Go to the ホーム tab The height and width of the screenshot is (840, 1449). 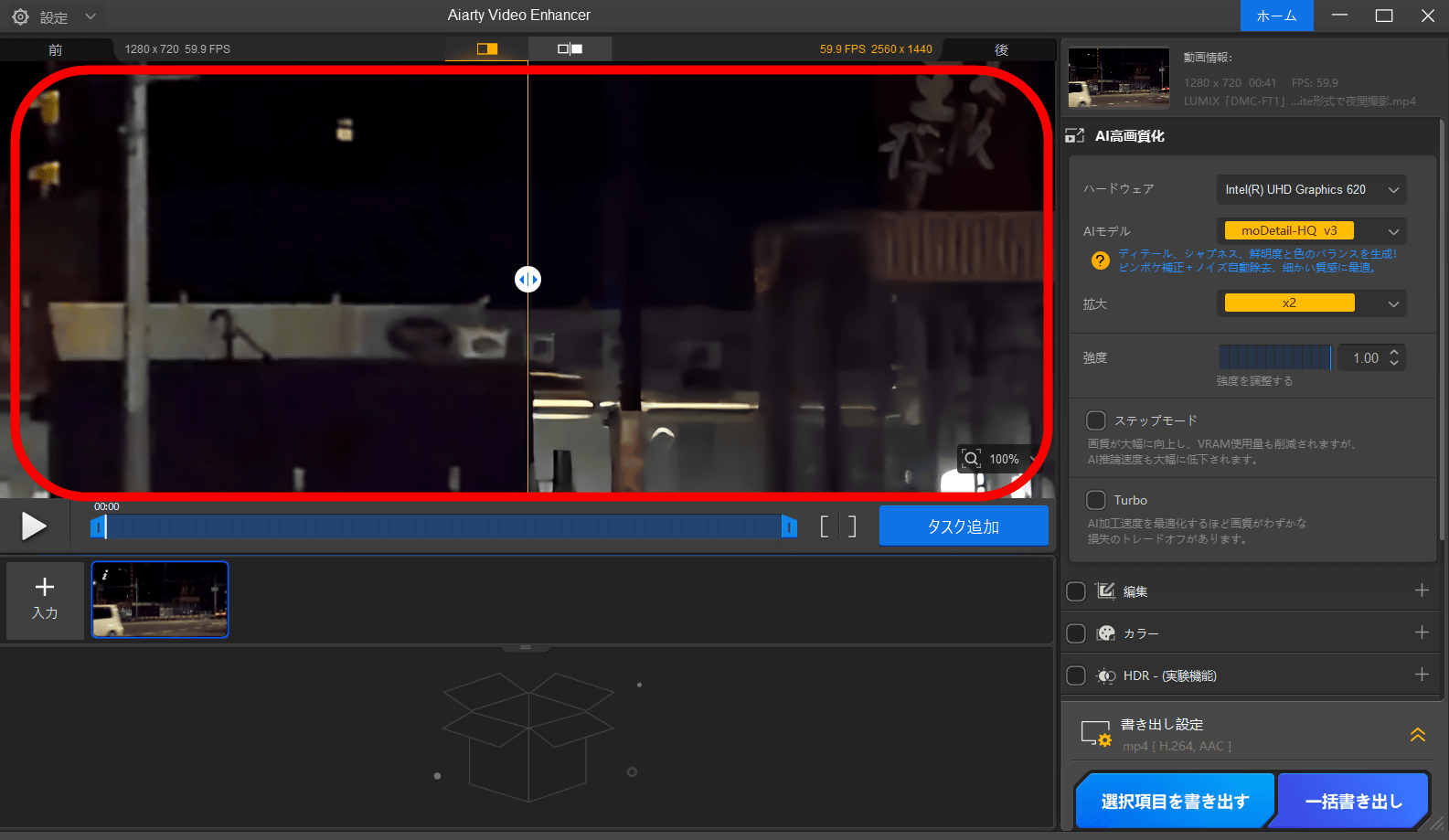tap(1276, 16)
